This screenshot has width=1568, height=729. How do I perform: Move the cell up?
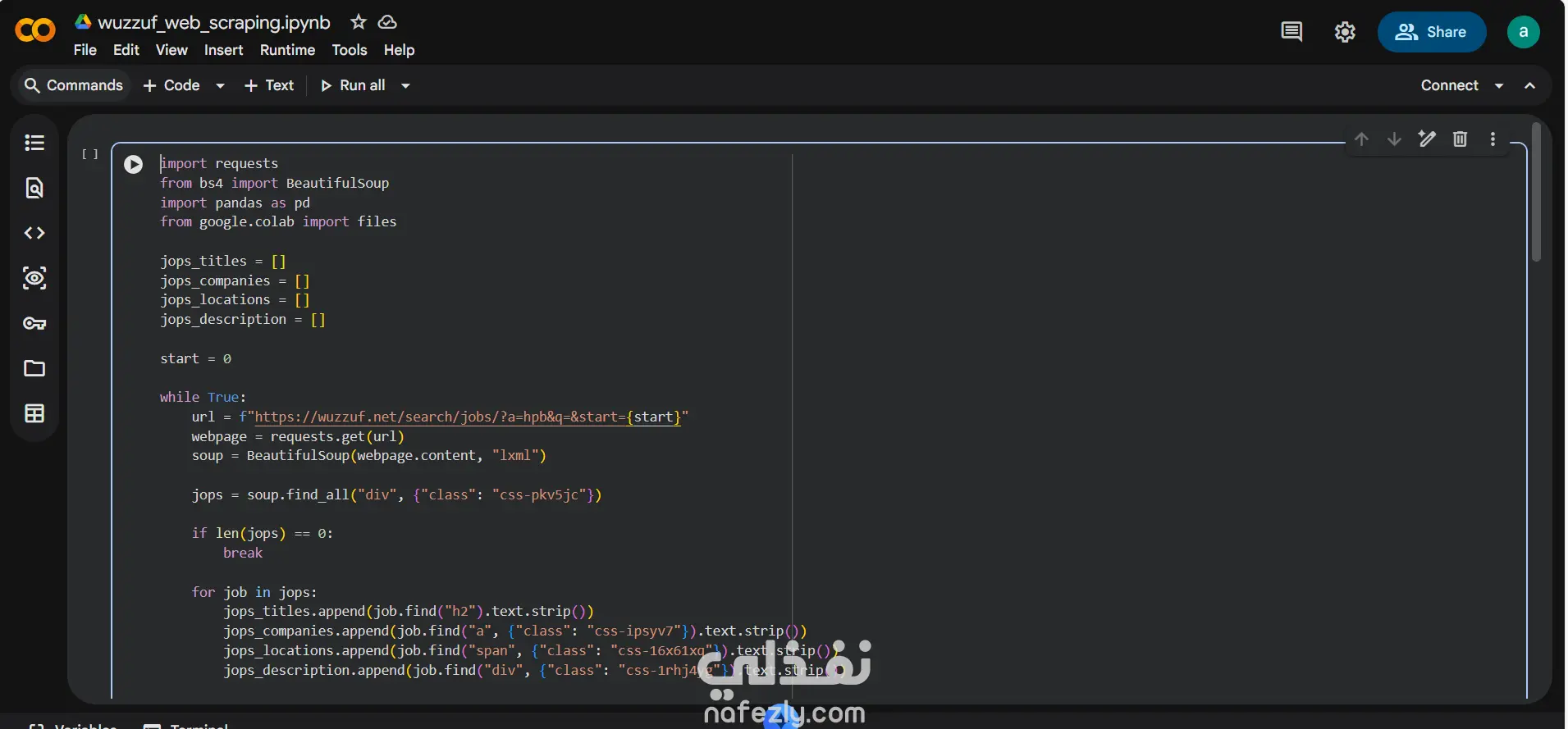tap(1361, 139)
